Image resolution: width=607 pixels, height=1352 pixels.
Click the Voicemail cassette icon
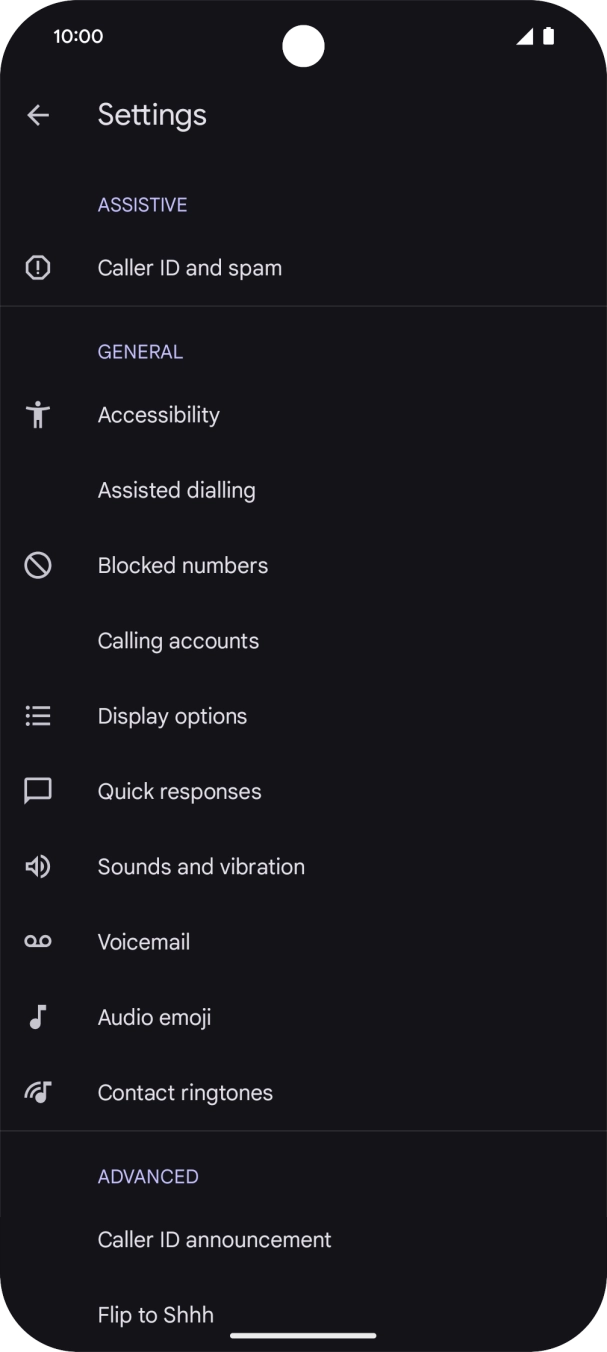coord(37,941)
